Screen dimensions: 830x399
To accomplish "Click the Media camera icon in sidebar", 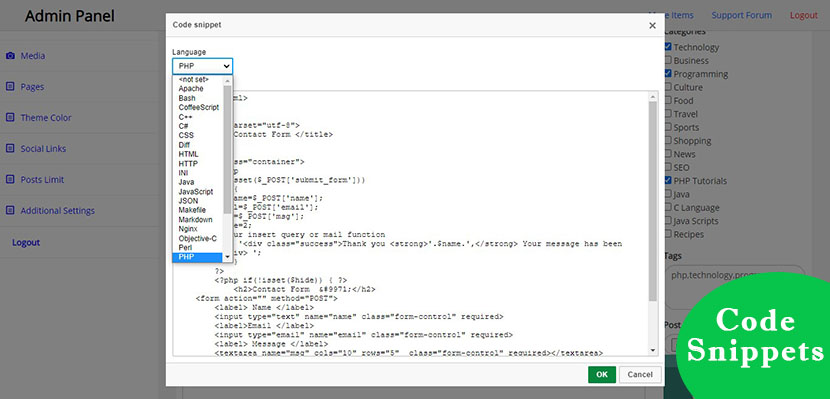I will (10, 56).
